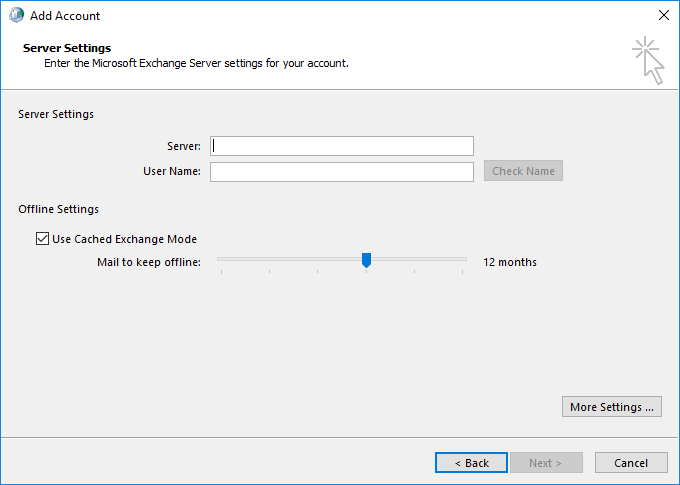Click the '12 months' value label
This screenshot has width=680, height=485.
coord(510,262)
